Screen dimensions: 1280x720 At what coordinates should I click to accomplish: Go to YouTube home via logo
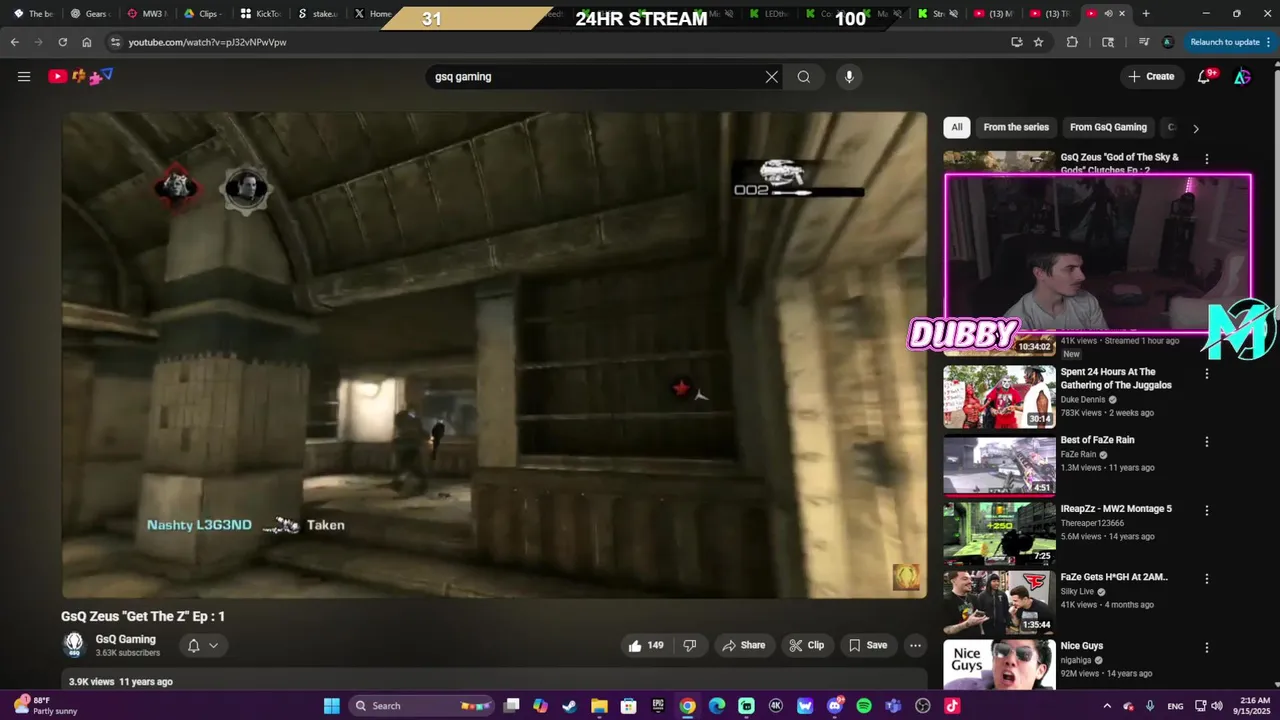coord(81,76)
